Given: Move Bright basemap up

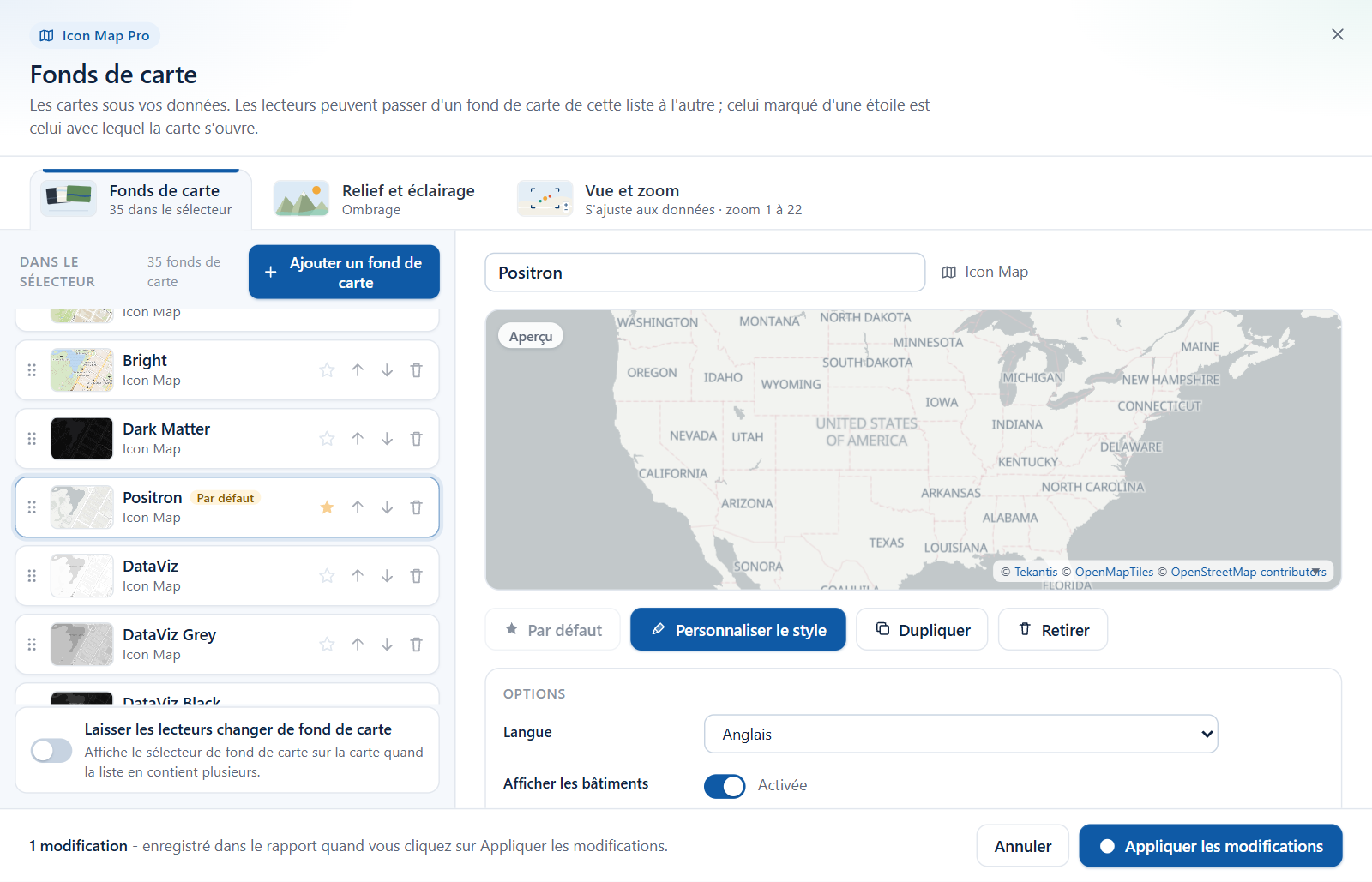Looking at the screenshot, I should coord(358,370).
